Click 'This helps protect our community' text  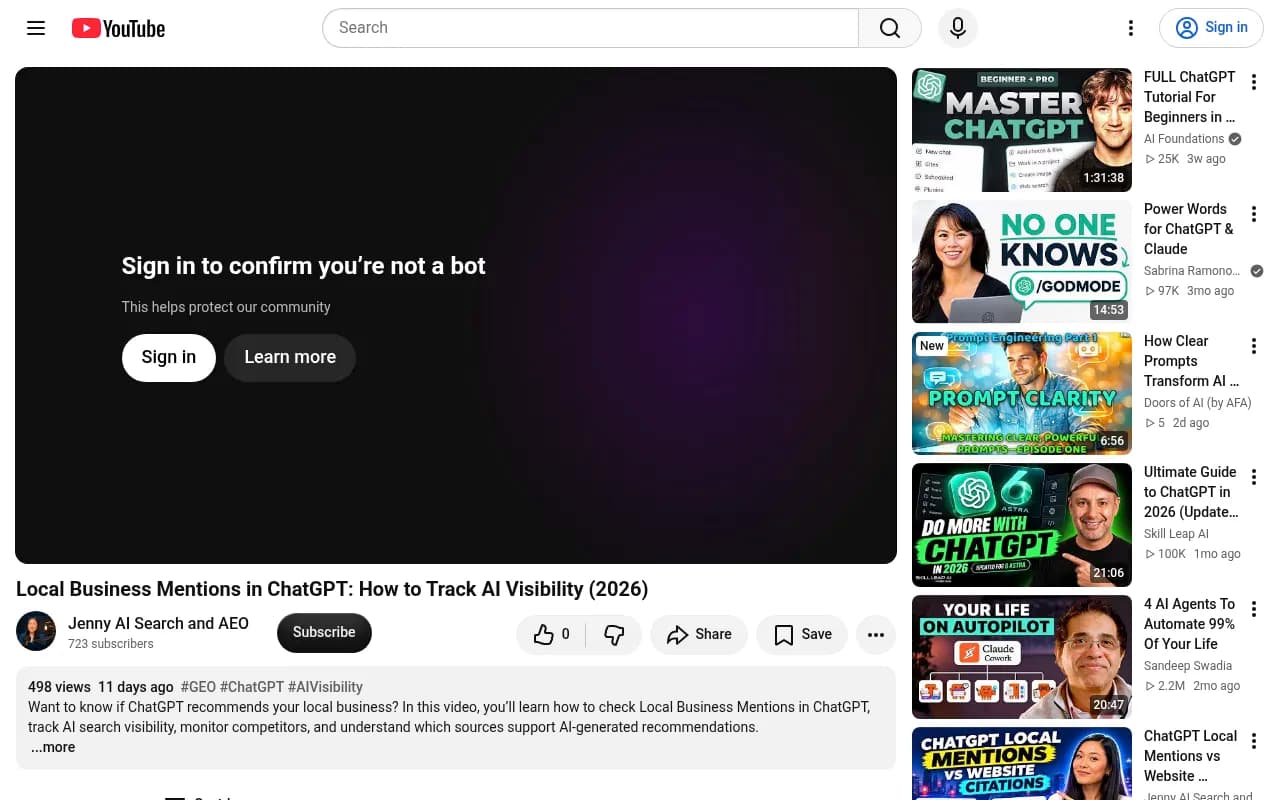(226, 307)
